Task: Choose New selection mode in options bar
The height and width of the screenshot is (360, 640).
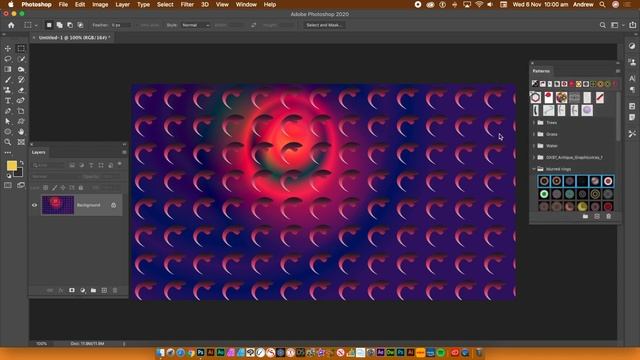Action: (49, 25)
